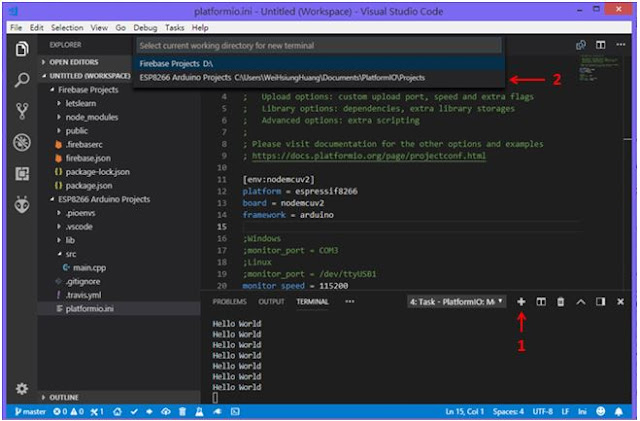The width and height of the screenshot is (640, 421).
Task: Open the Go menu
Action: click(x=120, y=28)
